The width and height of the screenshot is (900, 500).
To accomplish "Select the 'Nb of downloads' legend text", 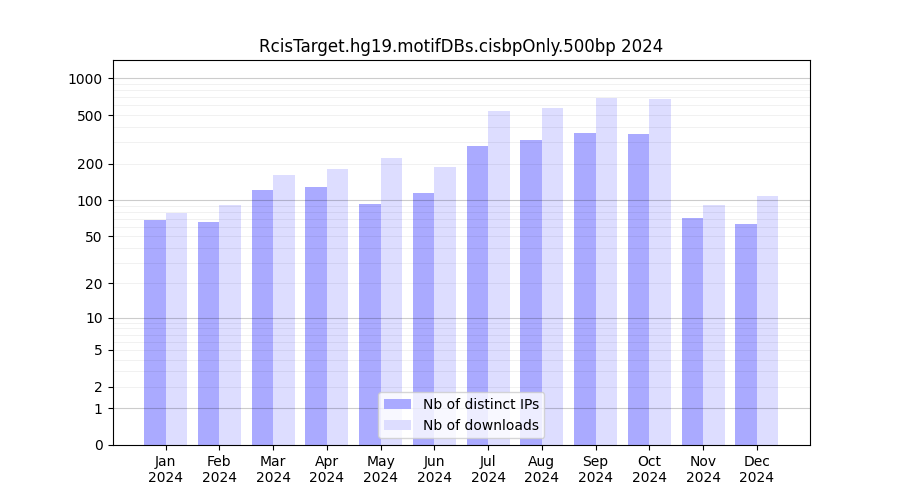I will click(x=480, y=425).
